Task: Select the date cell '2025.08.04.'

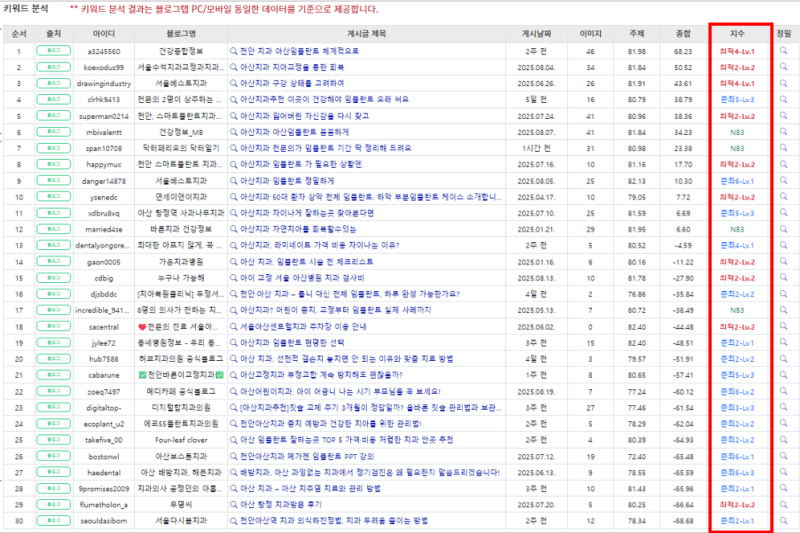Action: 536,67
